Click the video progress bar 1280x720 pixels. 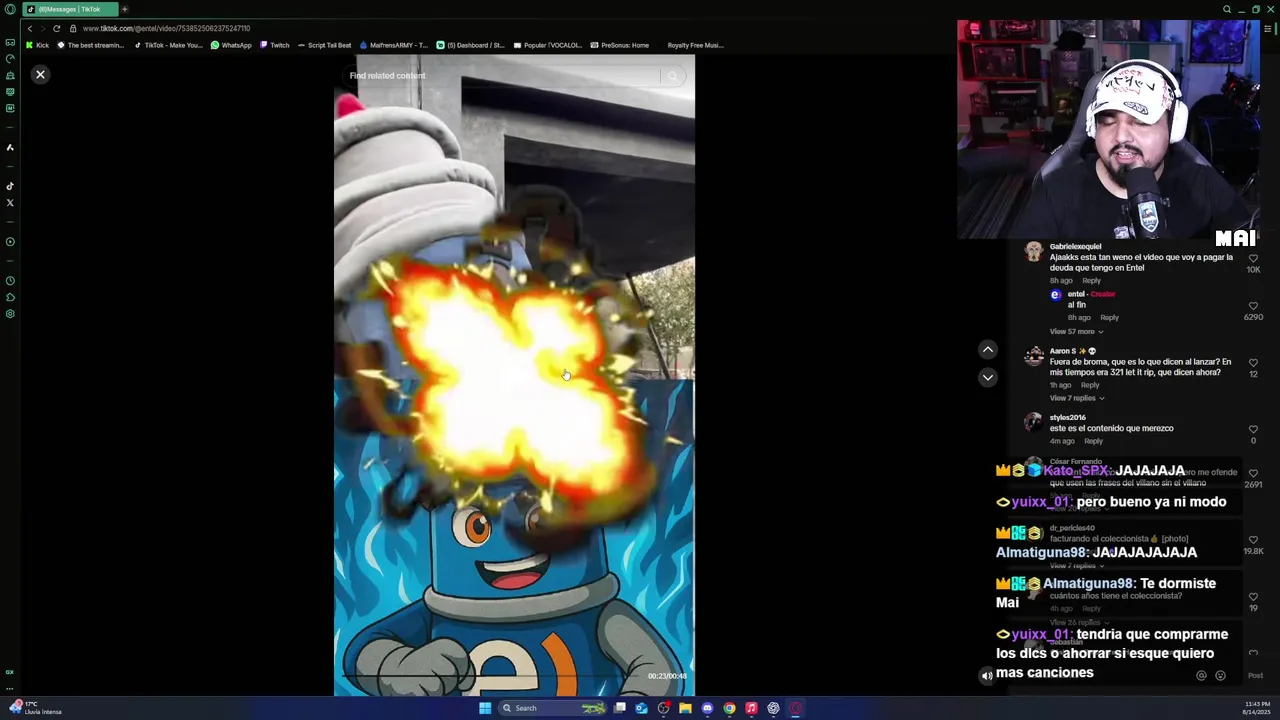(490, 677)
